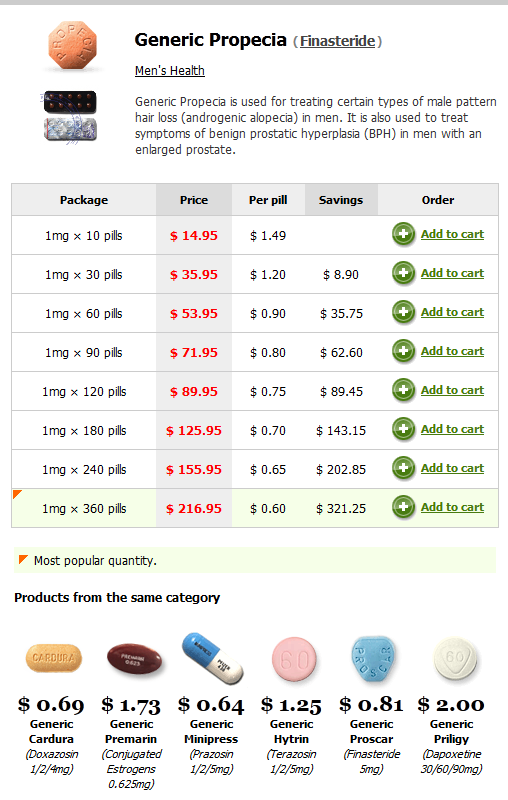508x800 pixels.
Task: Click the orange Propecia tablet image
Action: point(72,45)
